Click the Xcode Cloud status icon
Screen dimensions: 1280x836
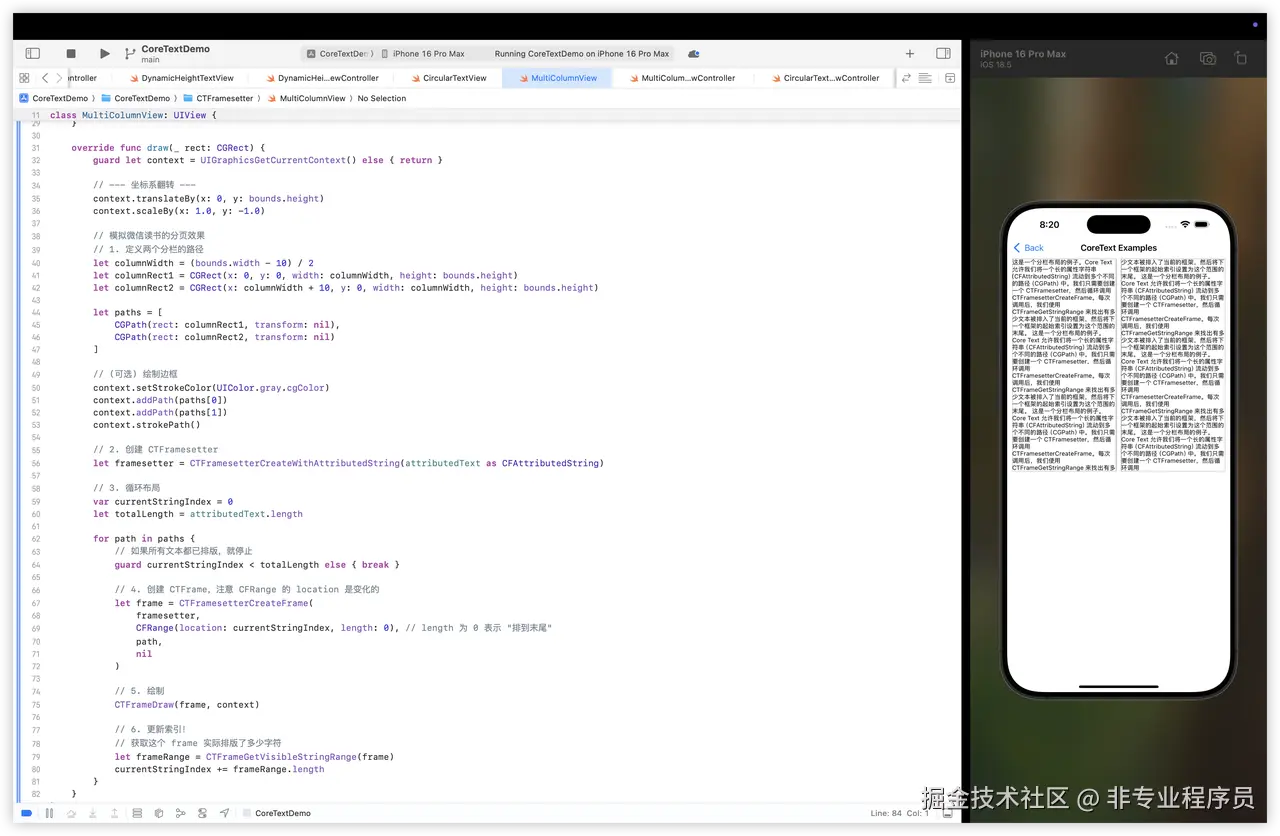coord(693,54)
